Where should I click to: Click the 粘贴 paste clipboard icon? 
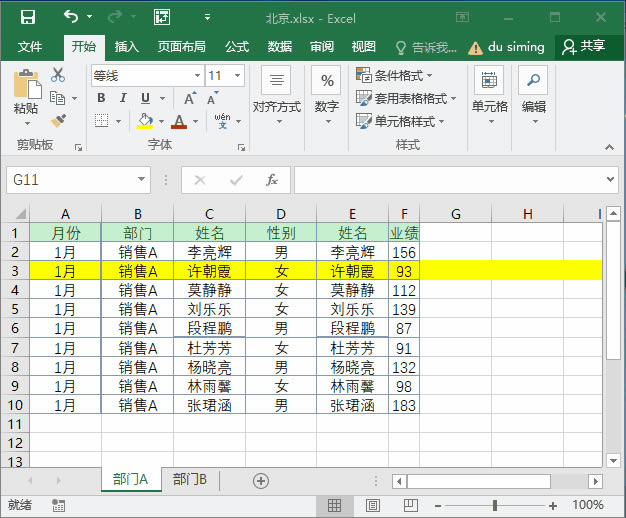[x=27, y=84]
